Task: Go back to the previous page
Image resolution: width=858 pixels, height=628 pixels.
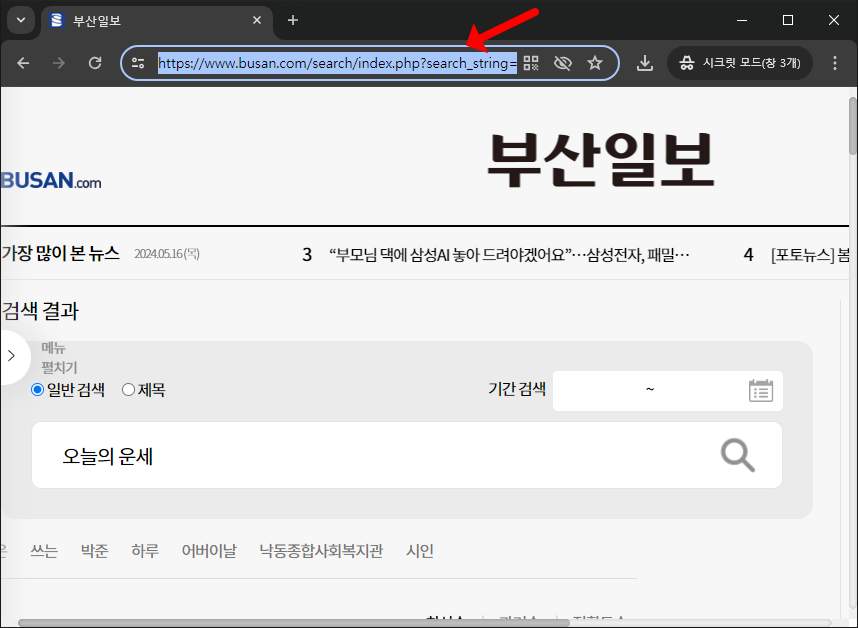Action: pos(23,63)
